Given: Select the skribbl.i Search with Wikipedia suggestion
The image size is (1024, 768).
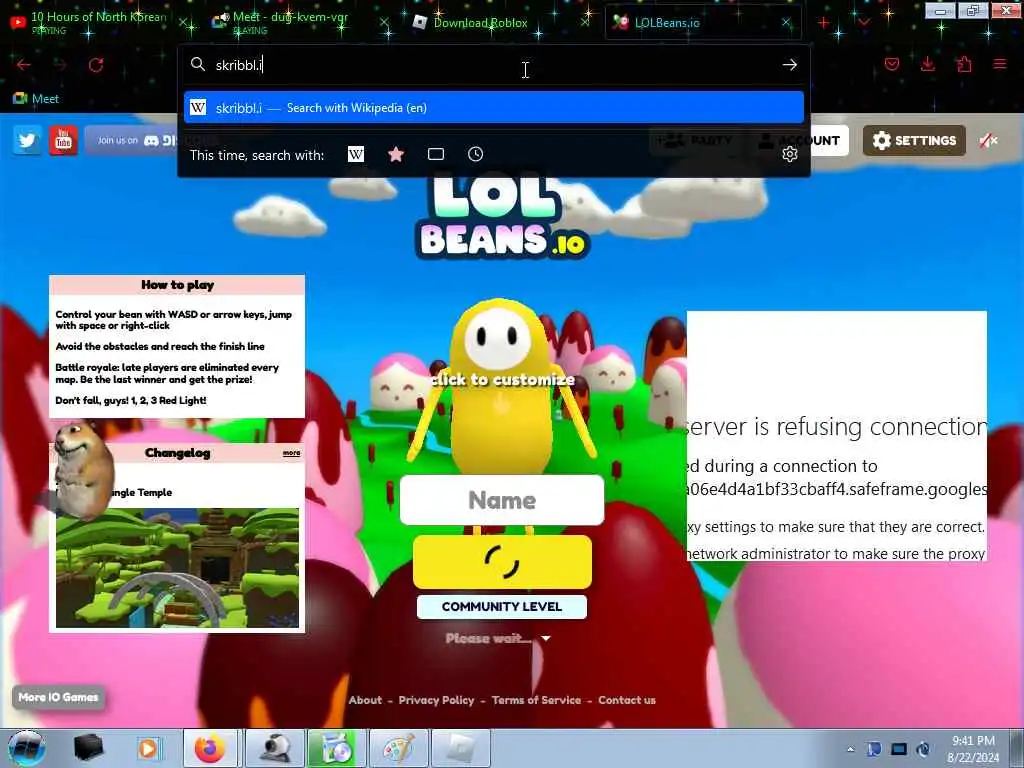Looking at the screenshot, I should tap(494, 108).
